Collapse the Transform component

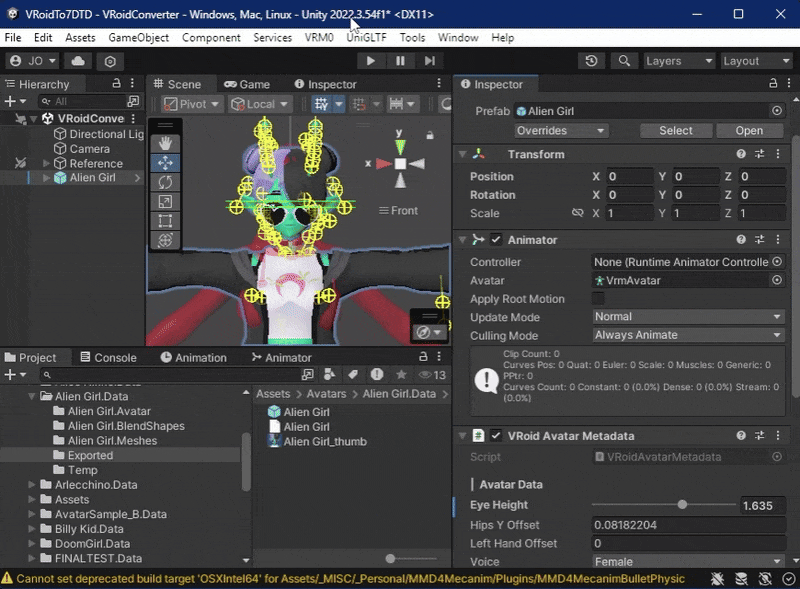click(x=462, y=154)
